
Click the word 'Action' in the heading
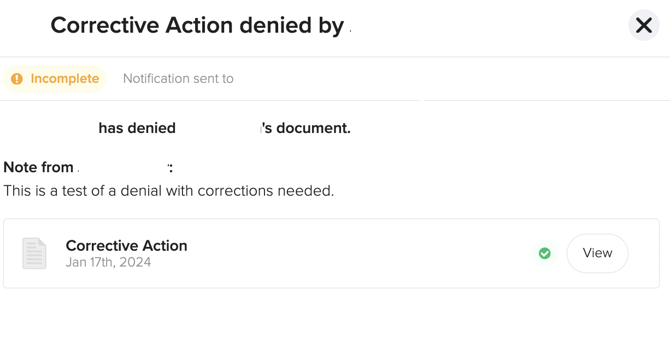tap(200, 25)
